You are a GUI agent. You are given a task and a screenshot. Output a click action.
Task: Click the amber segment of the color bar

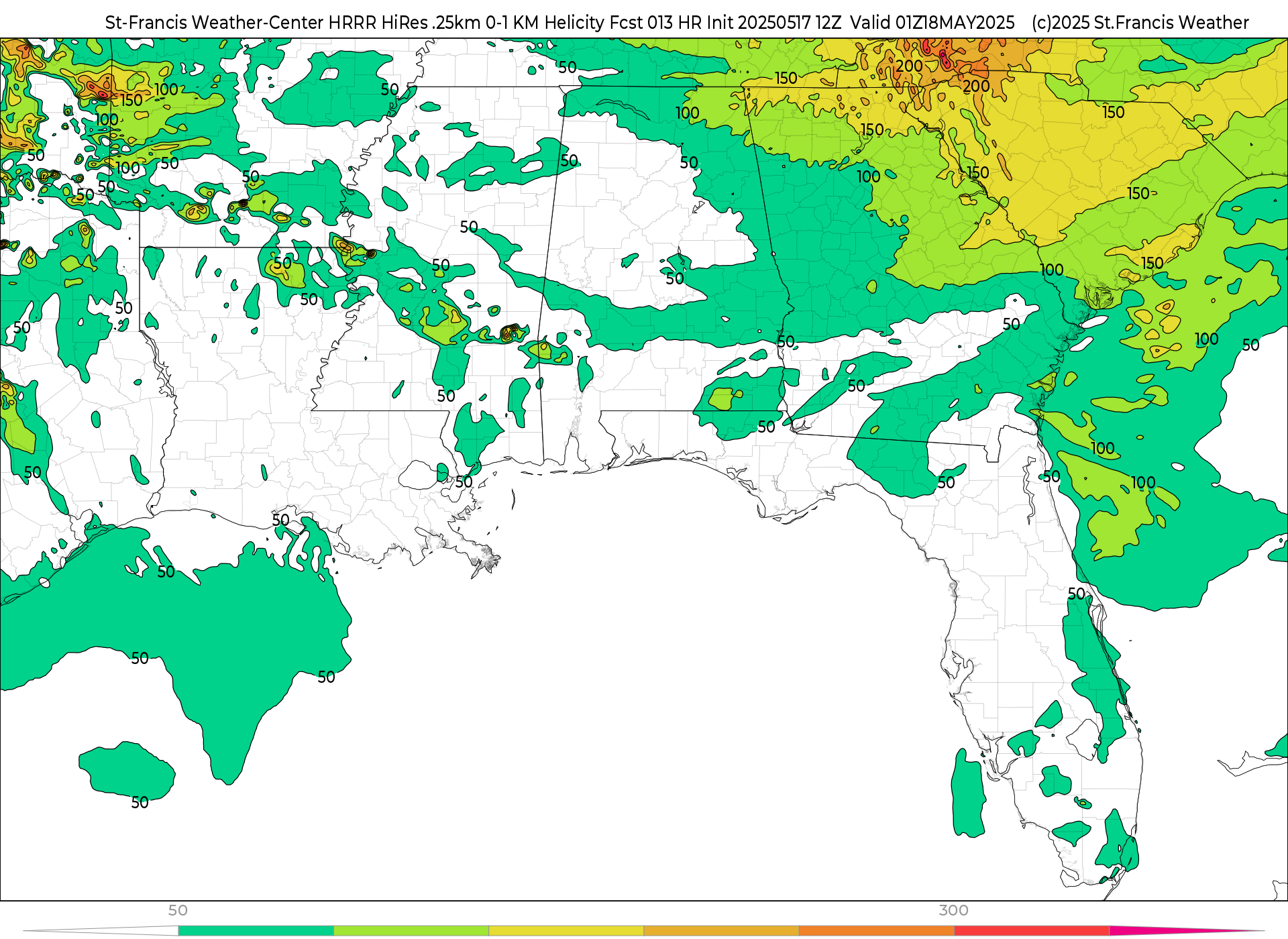coord(721,931)
